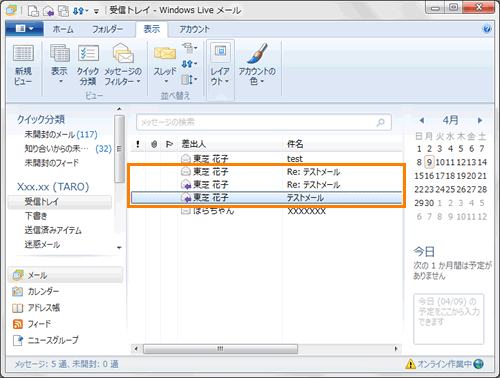Click envelope icon of first Re: テストメール

pyautogui.click(x=186, y=171)
